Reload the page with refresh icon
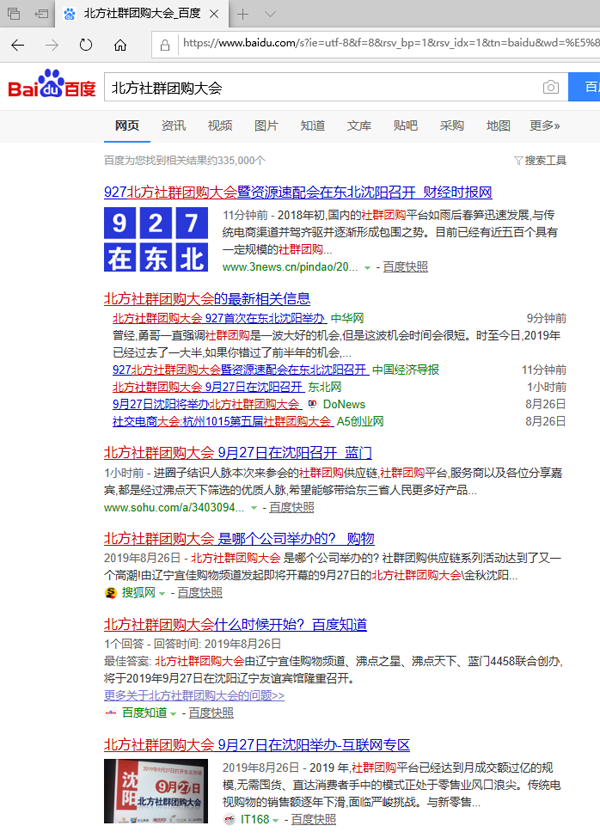This screenshot has height=838, width=600. (x=85, y=45)
